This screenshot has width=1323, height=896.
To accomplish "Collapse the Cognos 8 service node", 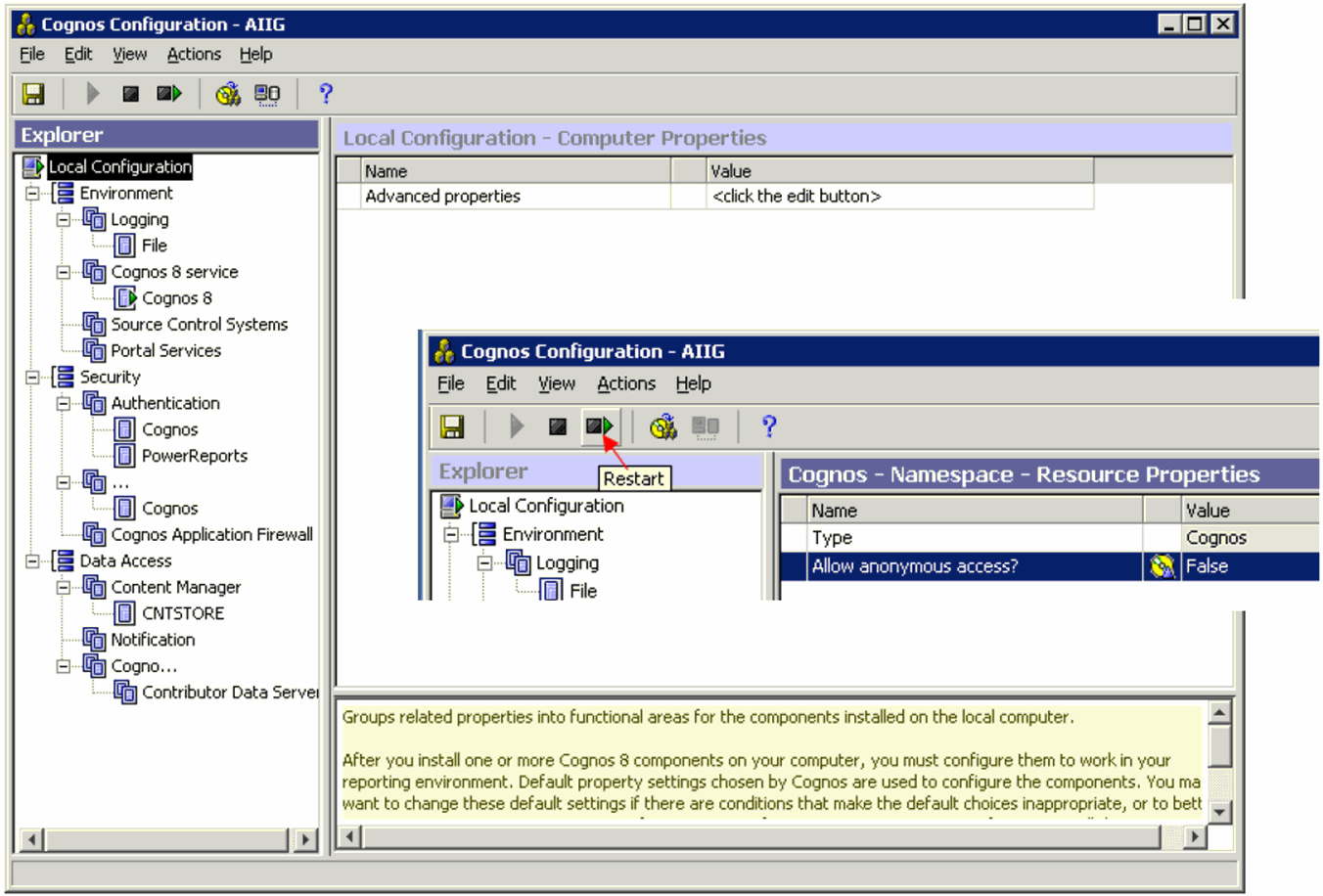I will (x=64, y=272).
